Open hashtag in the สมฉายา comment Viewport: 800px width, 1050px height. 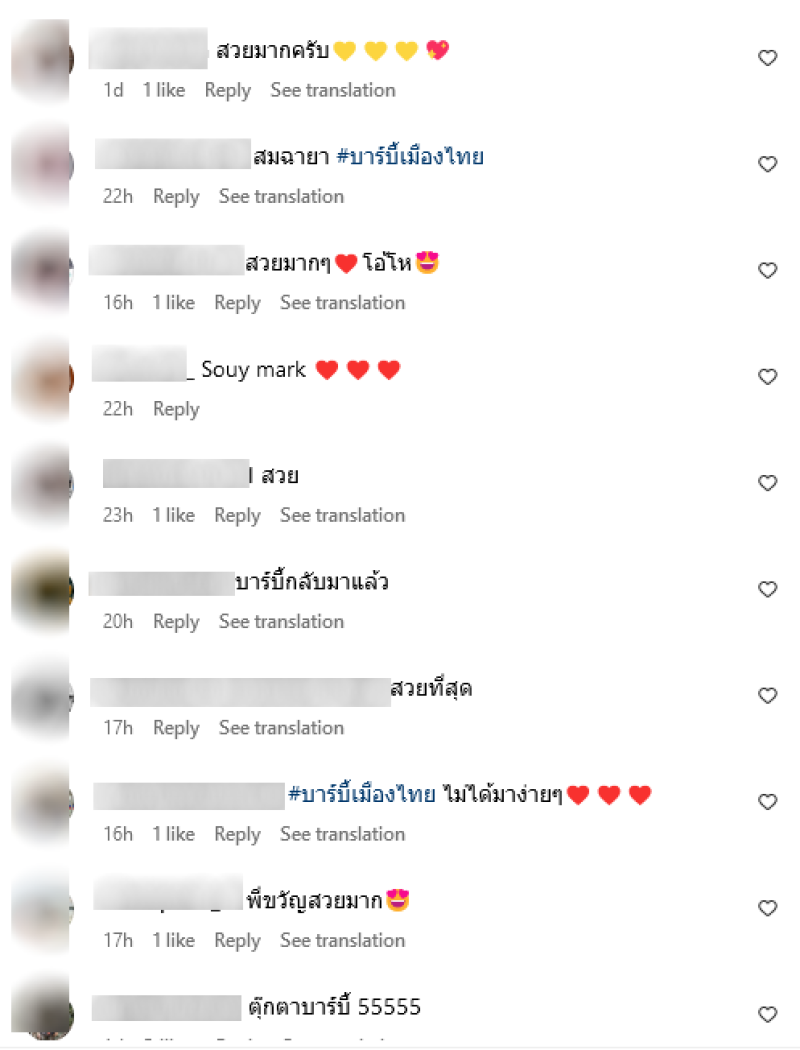410,157
